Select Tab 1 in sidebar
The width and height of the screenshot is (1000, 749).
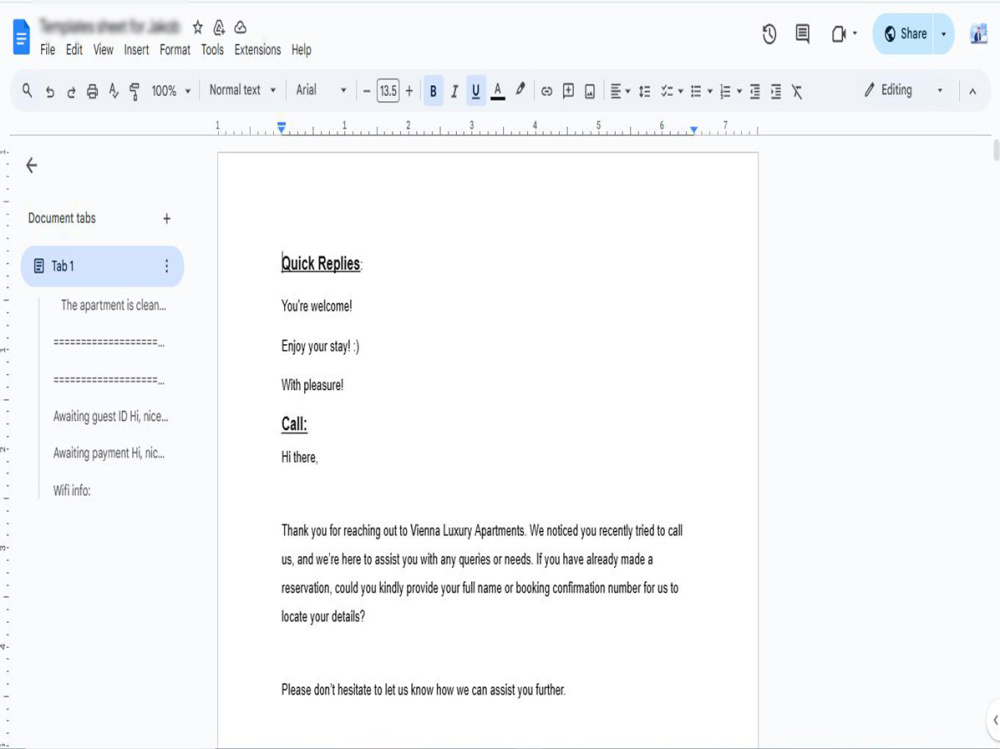click(102, 266)
